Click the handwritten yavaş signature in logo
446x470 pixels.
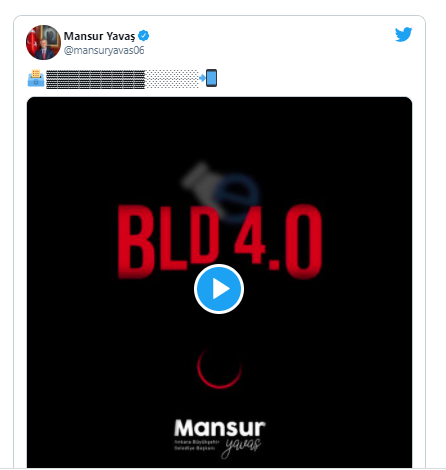[x=241, y=447]
